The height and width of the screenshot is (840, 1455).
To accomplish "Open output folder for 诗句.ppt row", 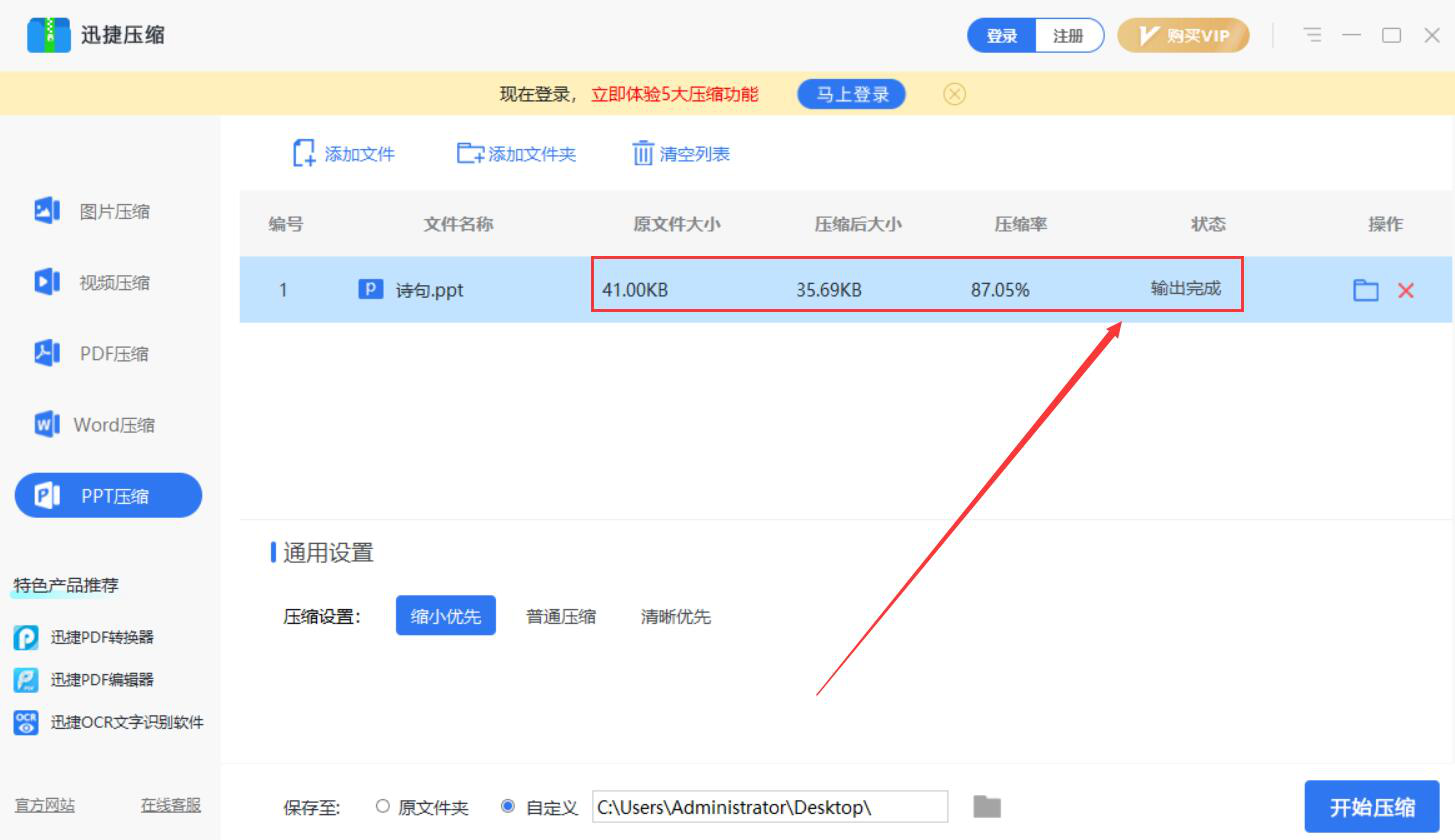I will click(1366, 290).
